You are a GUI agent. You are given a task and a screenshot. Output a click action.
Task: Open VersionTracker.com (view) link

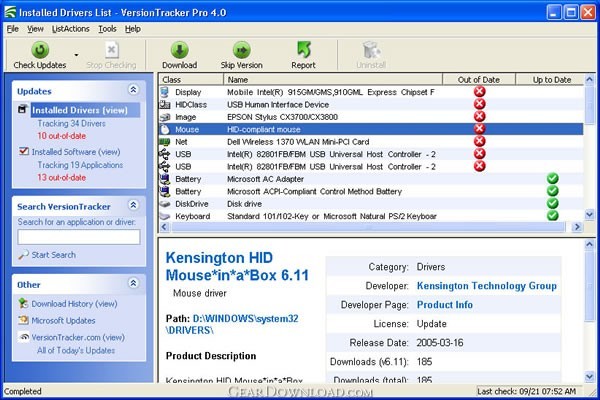(78, 338)
